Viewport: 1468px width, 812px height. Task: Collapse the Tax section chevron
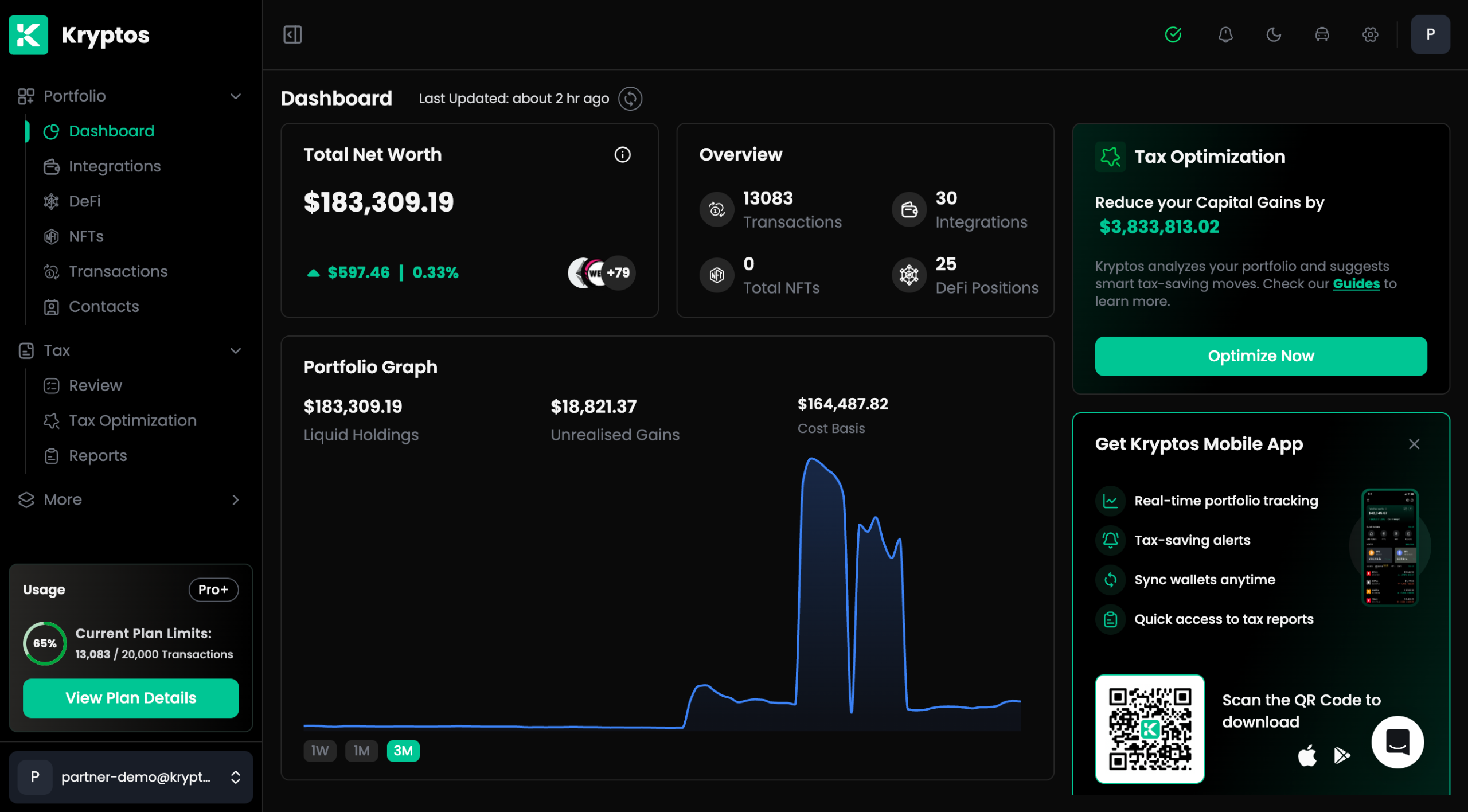(235, 350)
